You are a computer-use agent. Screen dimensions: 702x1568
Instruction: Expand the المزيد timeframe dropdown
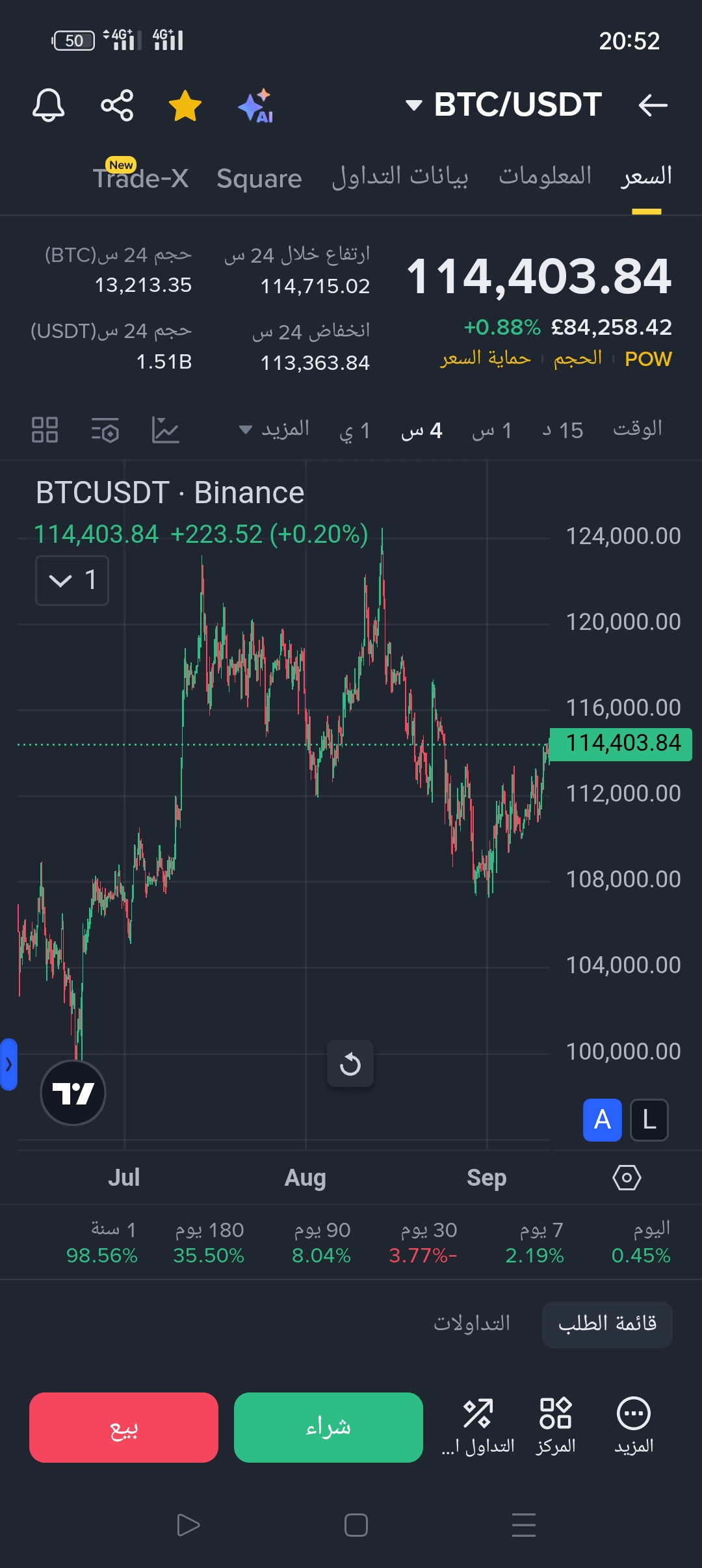click(274, 430)
